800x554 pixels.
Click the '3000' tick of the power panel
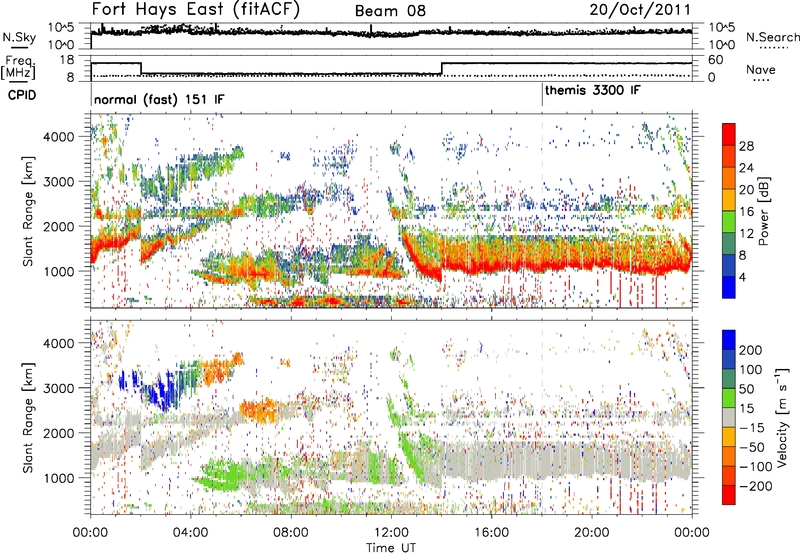(61, 182)
